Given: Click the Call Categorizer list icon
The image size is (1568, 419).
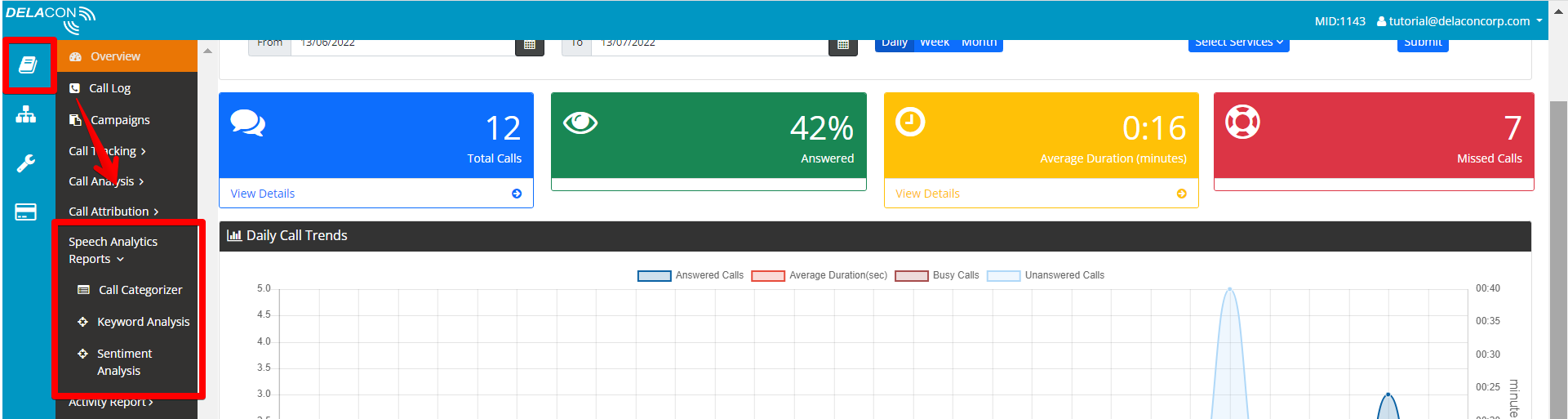Looking at the screenshot, I should [x=83, y=290].
